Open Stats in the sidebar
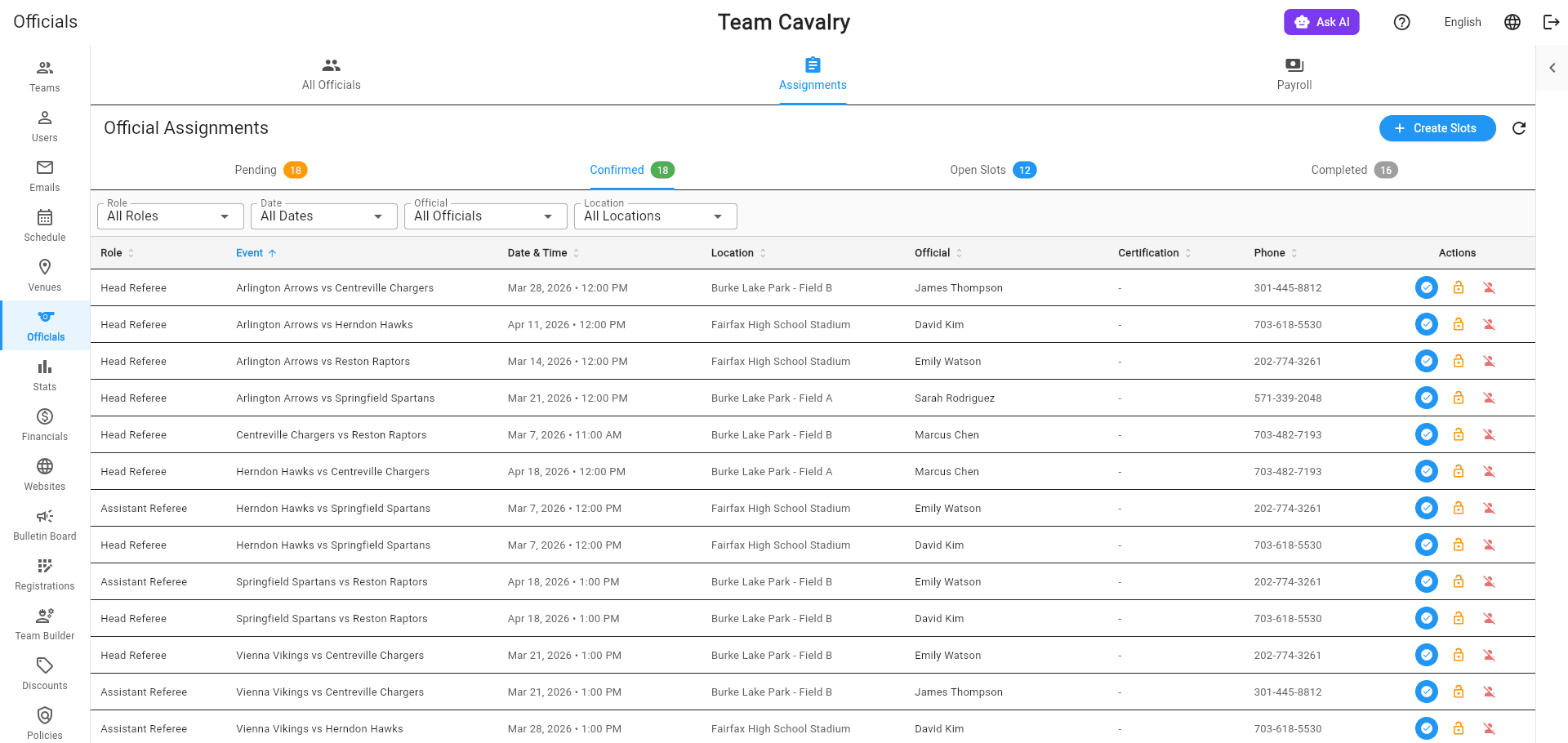 pos(45,376)
